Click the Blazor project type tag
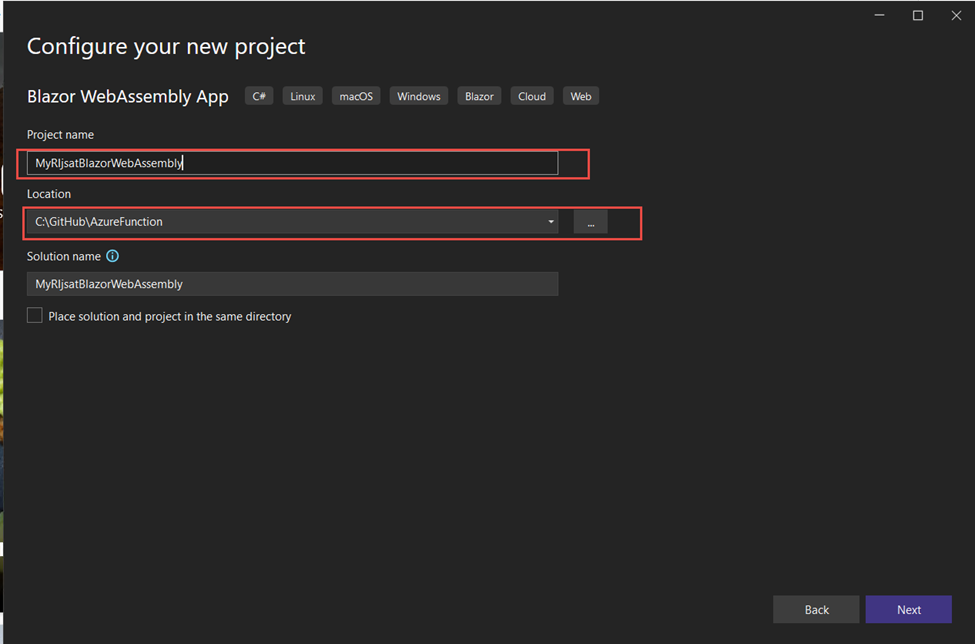 click(x=479, y=96)
